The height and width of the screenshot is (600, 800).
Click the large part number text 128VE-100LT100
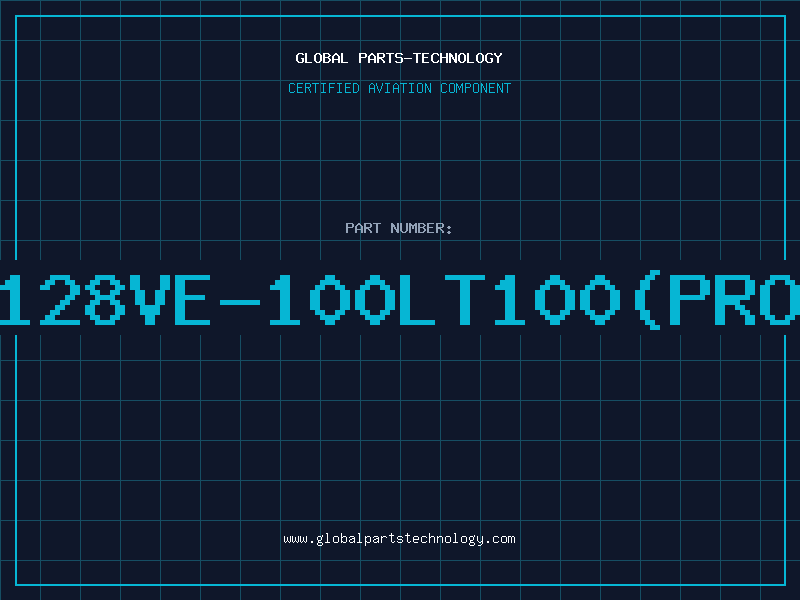[x=400, y=299]
